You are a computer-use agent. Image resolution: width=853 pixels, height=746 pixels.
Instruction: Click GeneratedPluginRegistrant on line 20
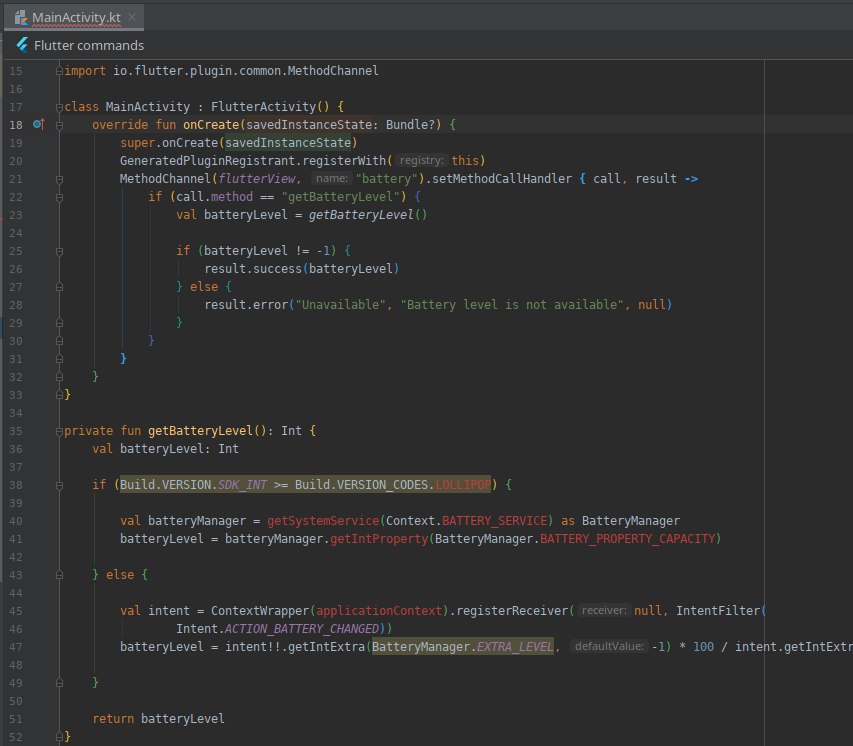pos(207,161)
